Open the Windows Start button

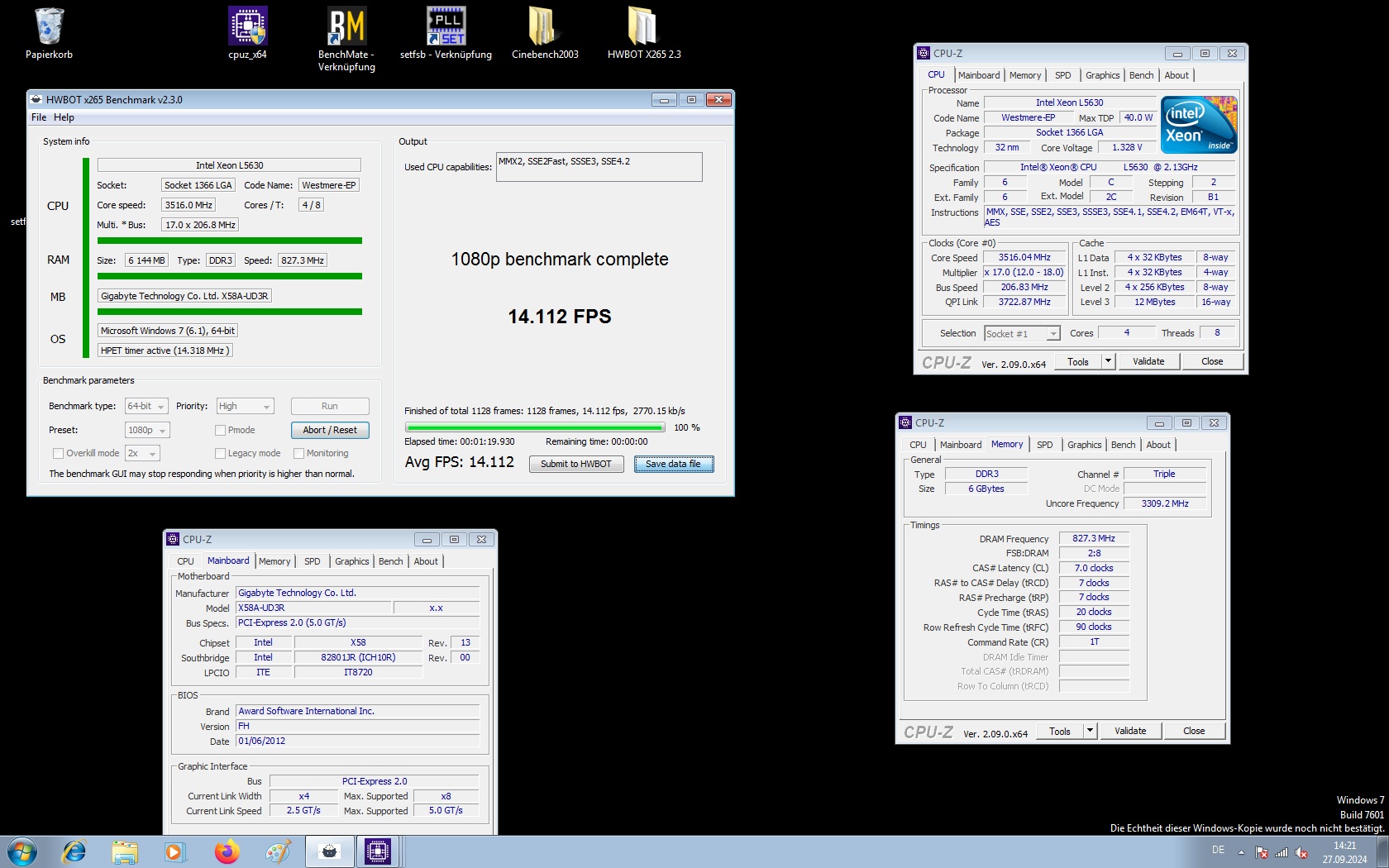point(22,851)
